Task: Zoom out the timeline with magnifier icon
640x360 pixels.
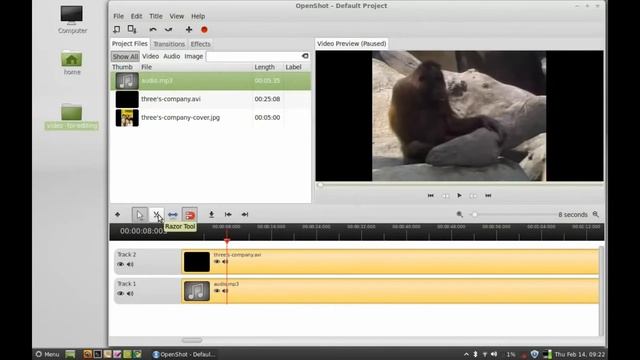Action: click(x=460, y=214)
